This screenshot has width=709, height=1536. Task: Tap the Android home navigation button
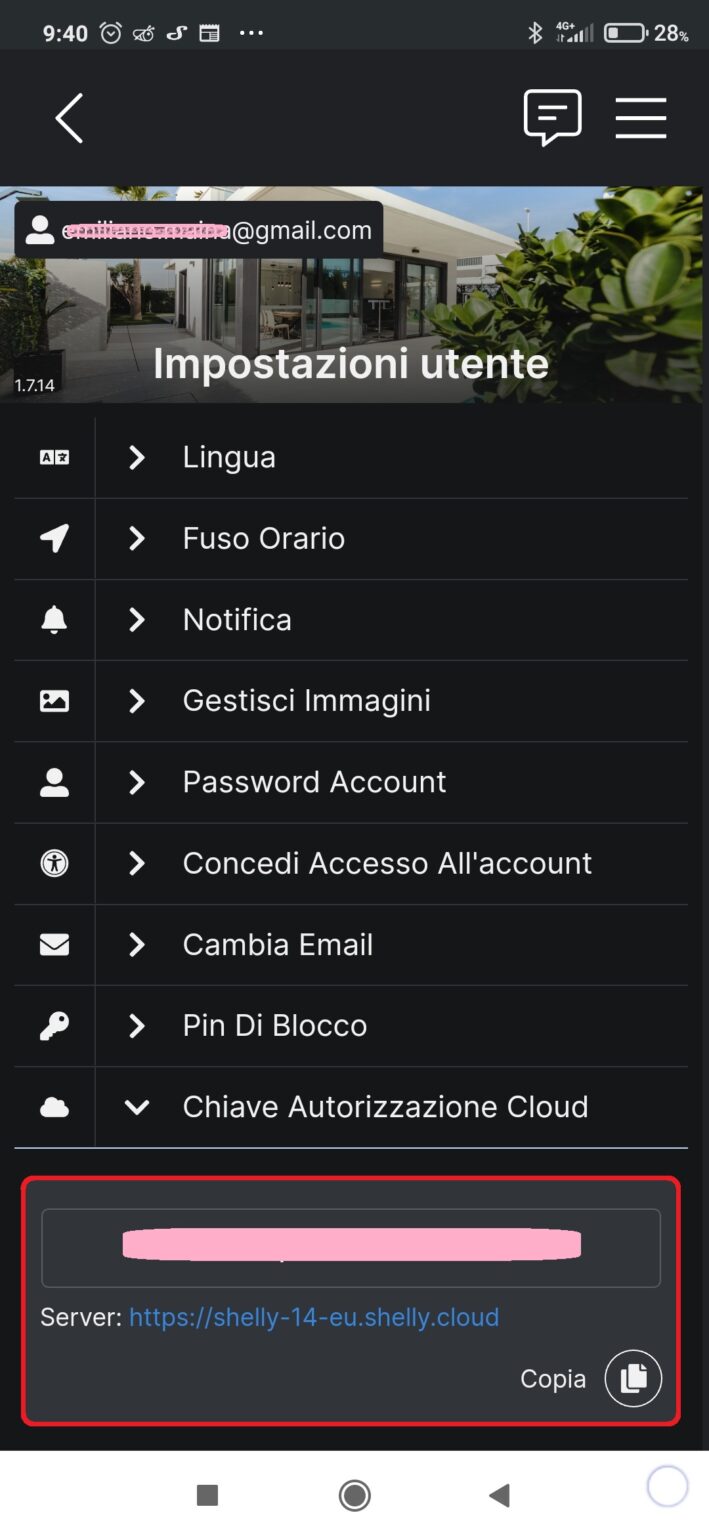(x=354, y=1494)
